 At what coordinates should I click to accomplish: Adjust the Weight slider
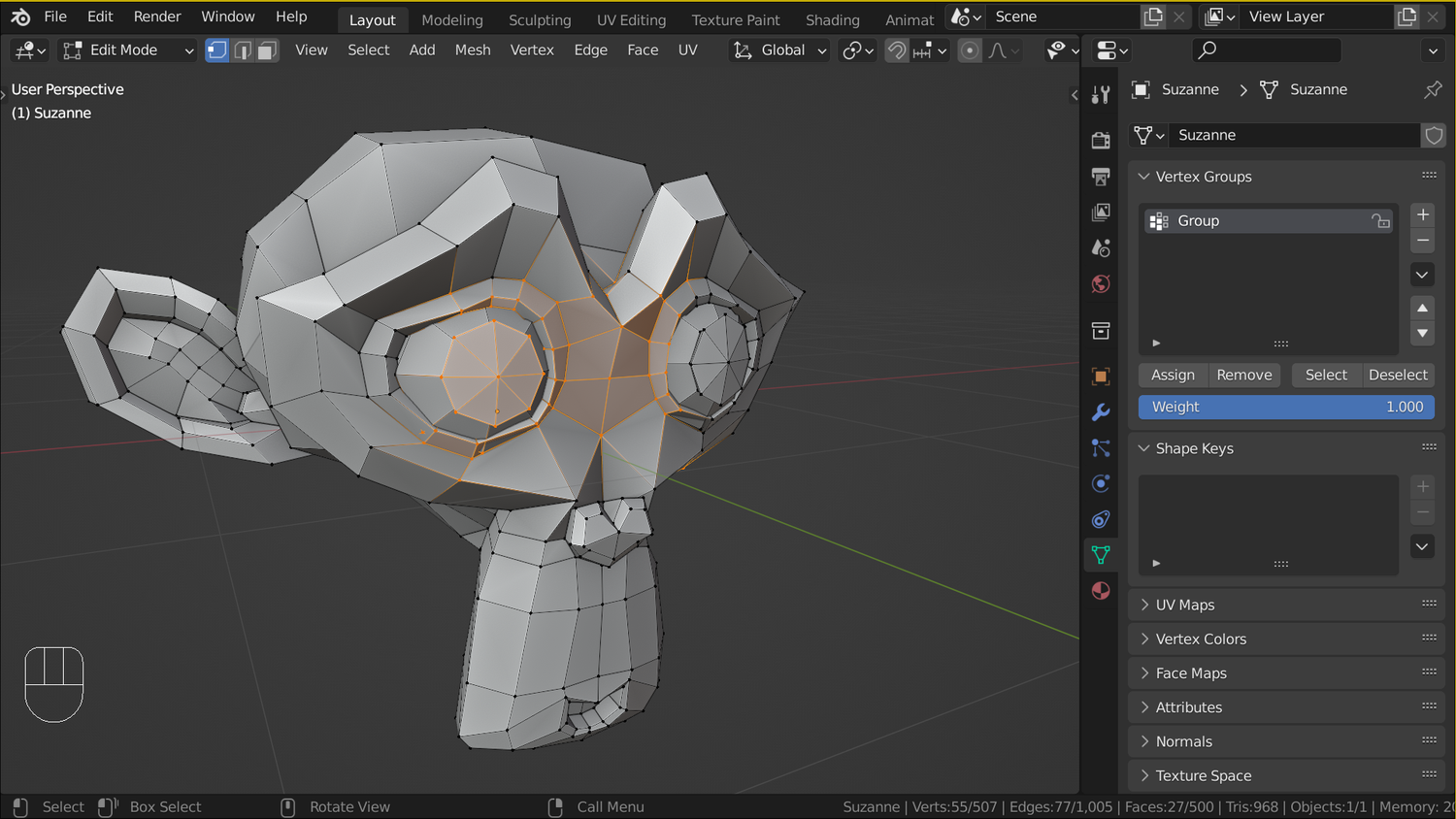click(x=1286, y=407)
